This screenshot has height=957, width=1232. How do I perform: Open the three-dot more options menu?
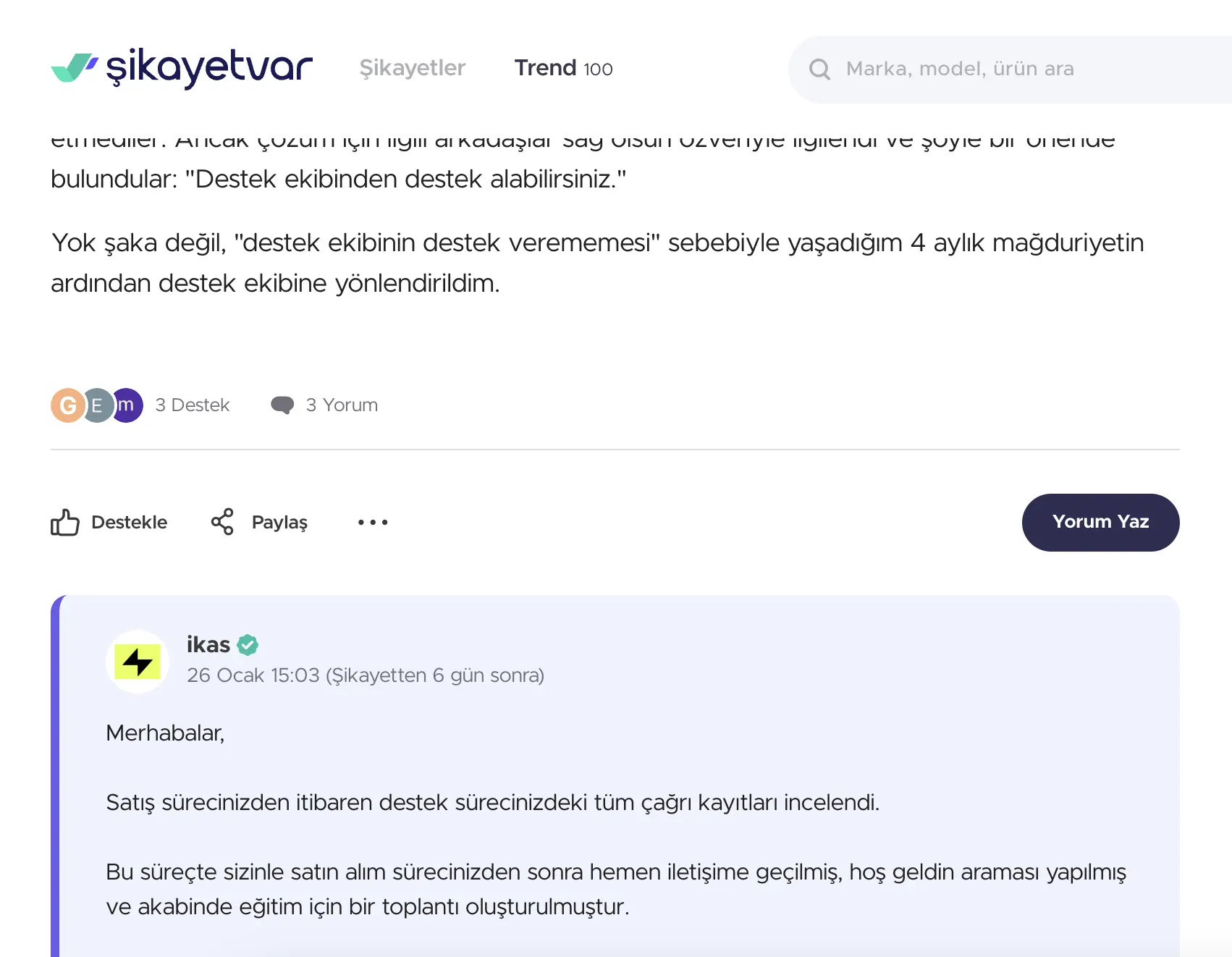click(x=373, y=522)
